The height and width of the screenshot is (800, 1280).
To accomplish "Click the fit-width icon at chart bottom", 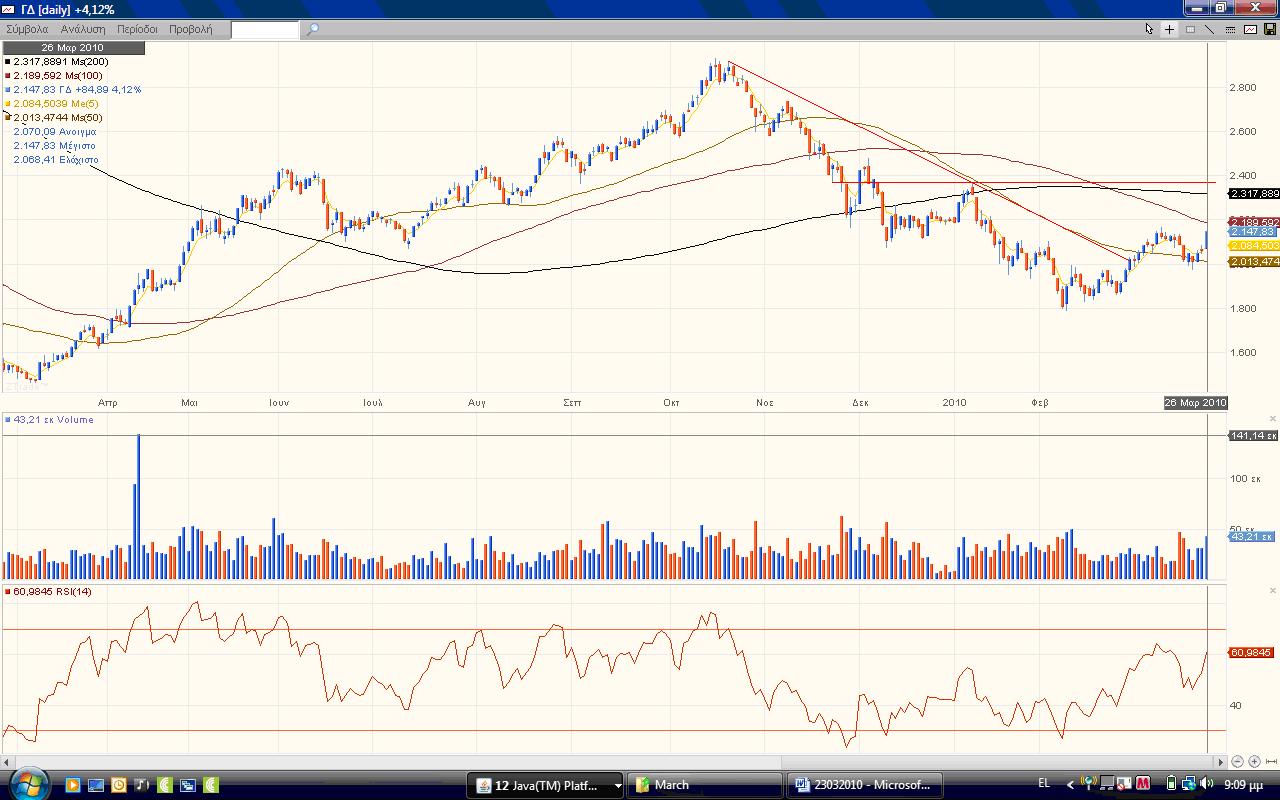I will tap(1270, 761).
